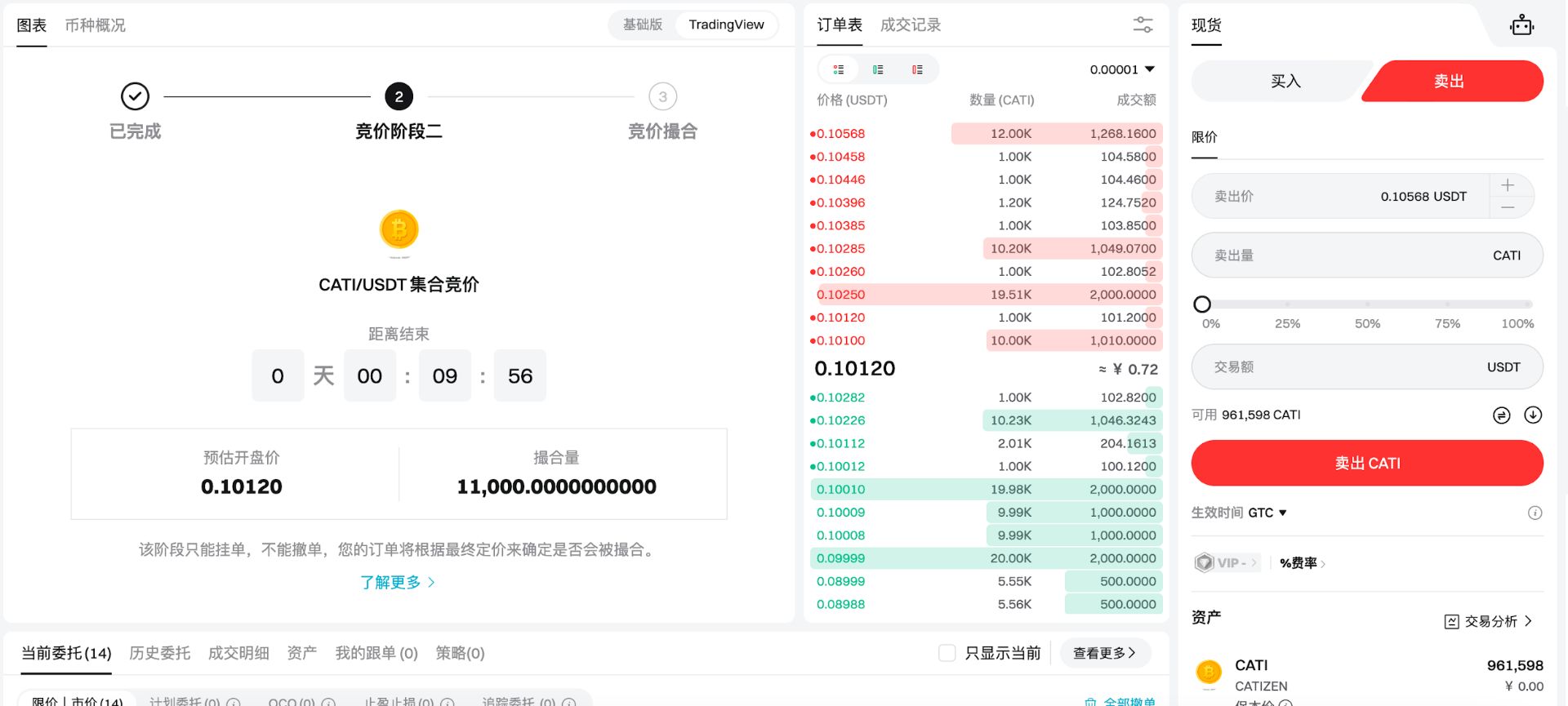Click the completed step checkmark icon
Screen dimensions: 1568x706
click(135, 96)
